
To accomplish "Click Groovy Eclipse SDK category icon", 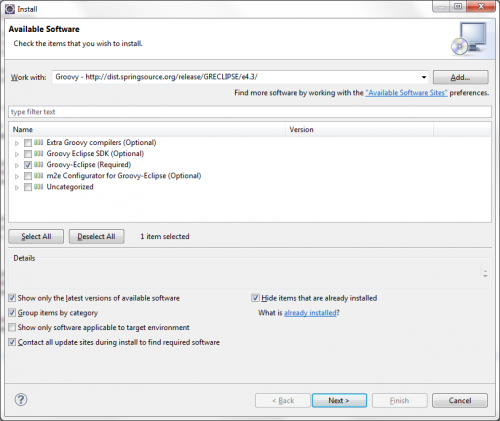I will tap(39, 153).
